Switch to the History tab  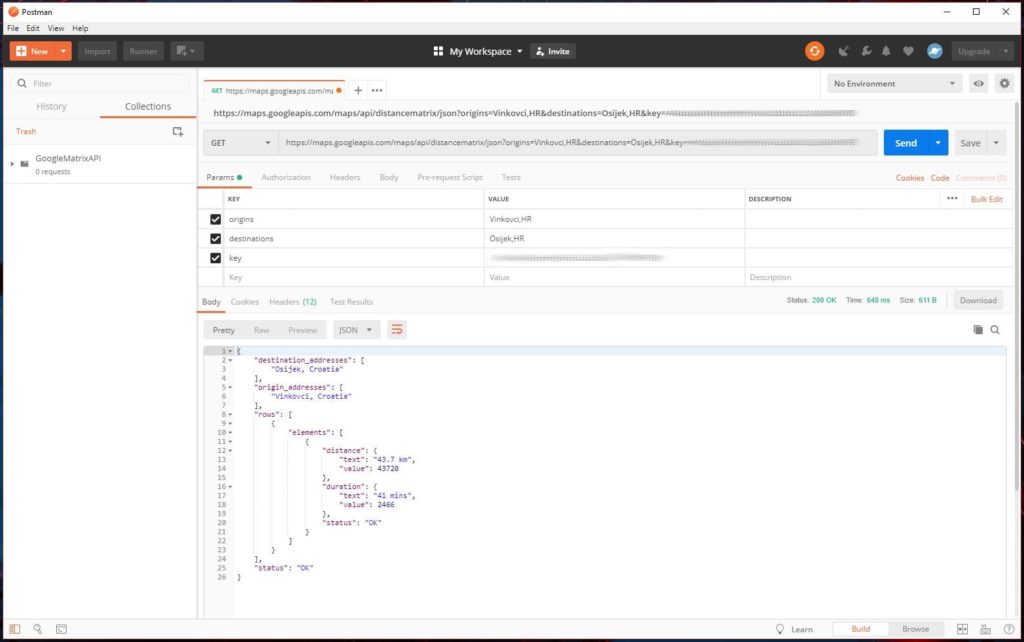coord(51,106)
